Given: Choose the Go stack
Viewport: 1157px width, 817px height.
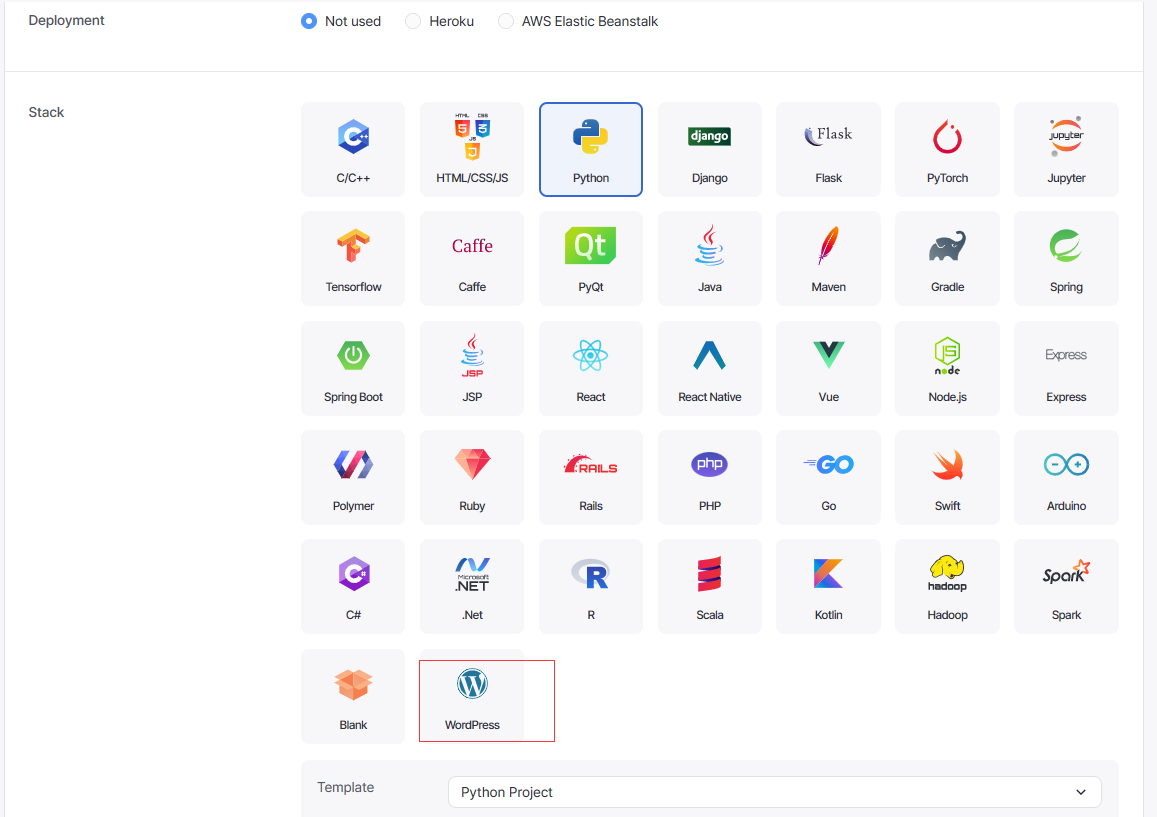Looking at the screenshot, I should coord(828,478).
